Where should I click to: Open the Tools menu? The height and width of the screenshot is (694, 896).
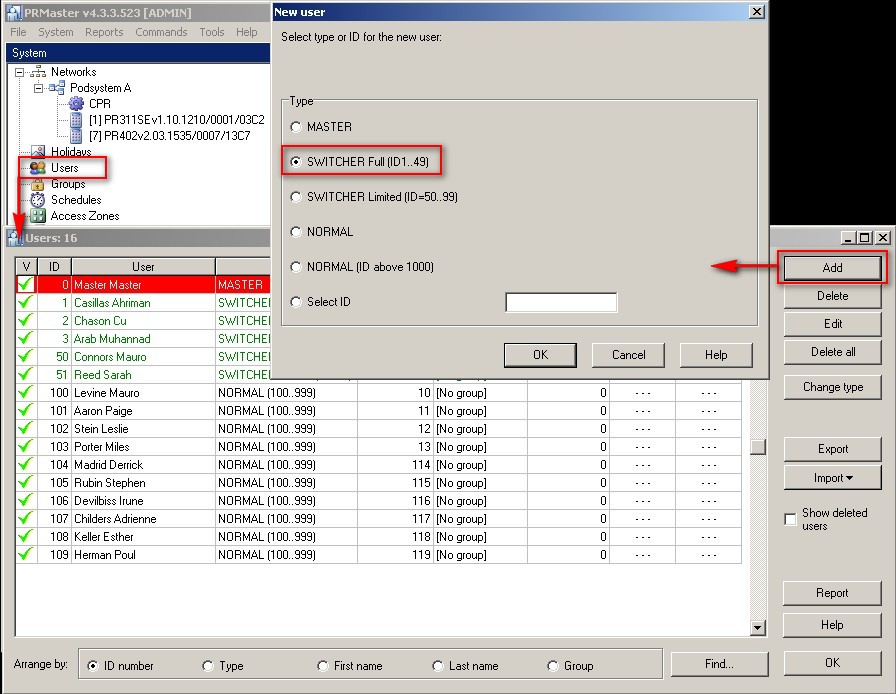pos(211,32)
